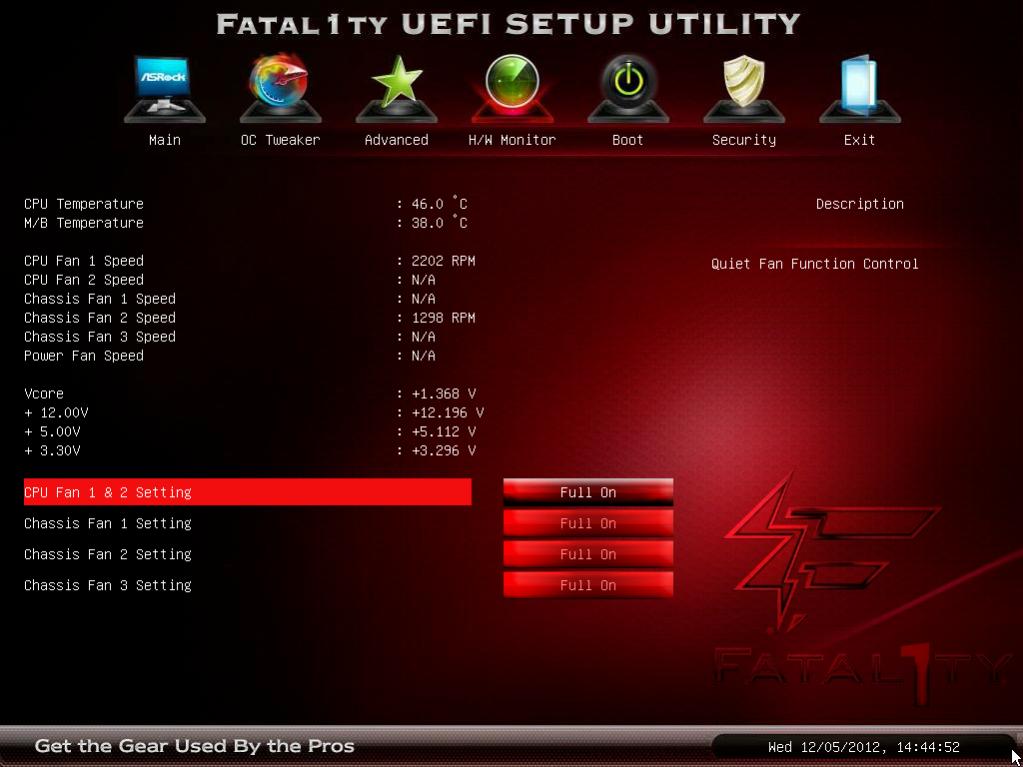Select the CPU Fan 1 & 2 Setting row
1023x767 pixels.
pyautogui.click(x=247, y=492)
